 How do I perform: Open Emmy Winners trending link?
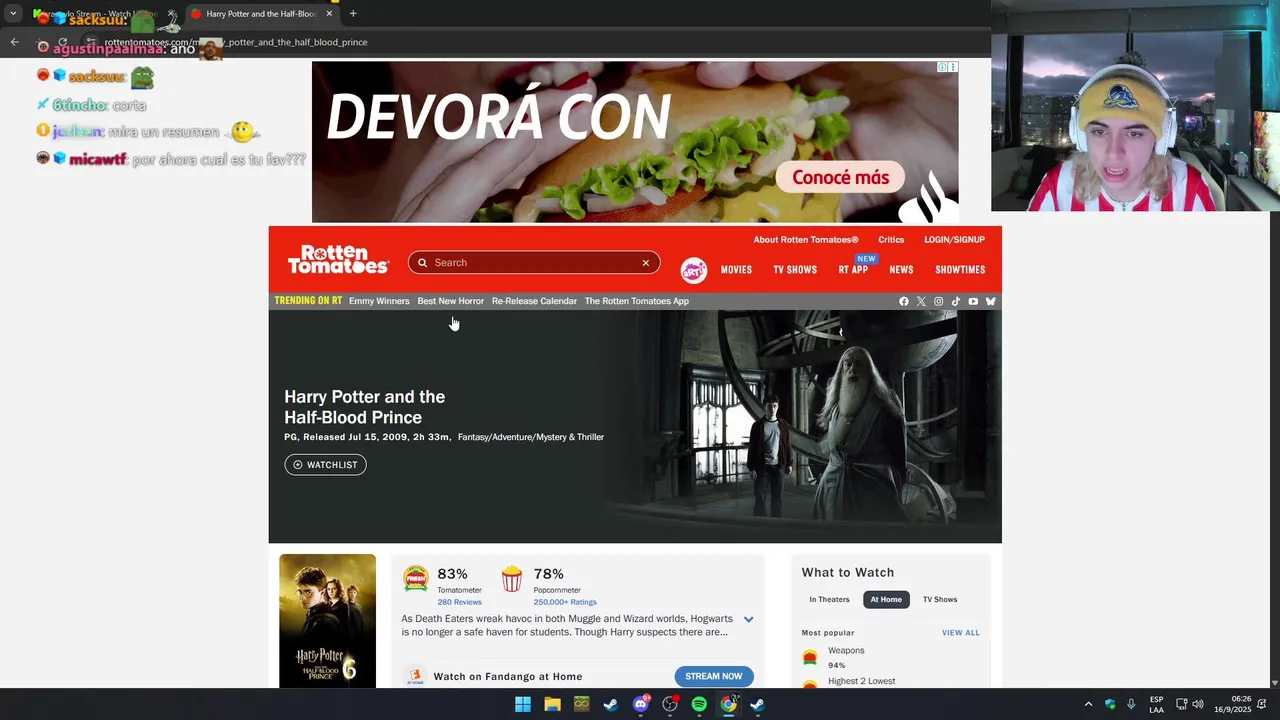click(379, 301)
